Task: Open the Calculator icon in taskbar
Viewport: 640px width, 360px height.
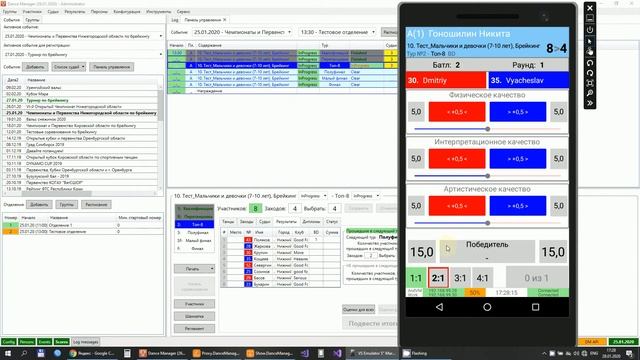Action: pos(127,353)
